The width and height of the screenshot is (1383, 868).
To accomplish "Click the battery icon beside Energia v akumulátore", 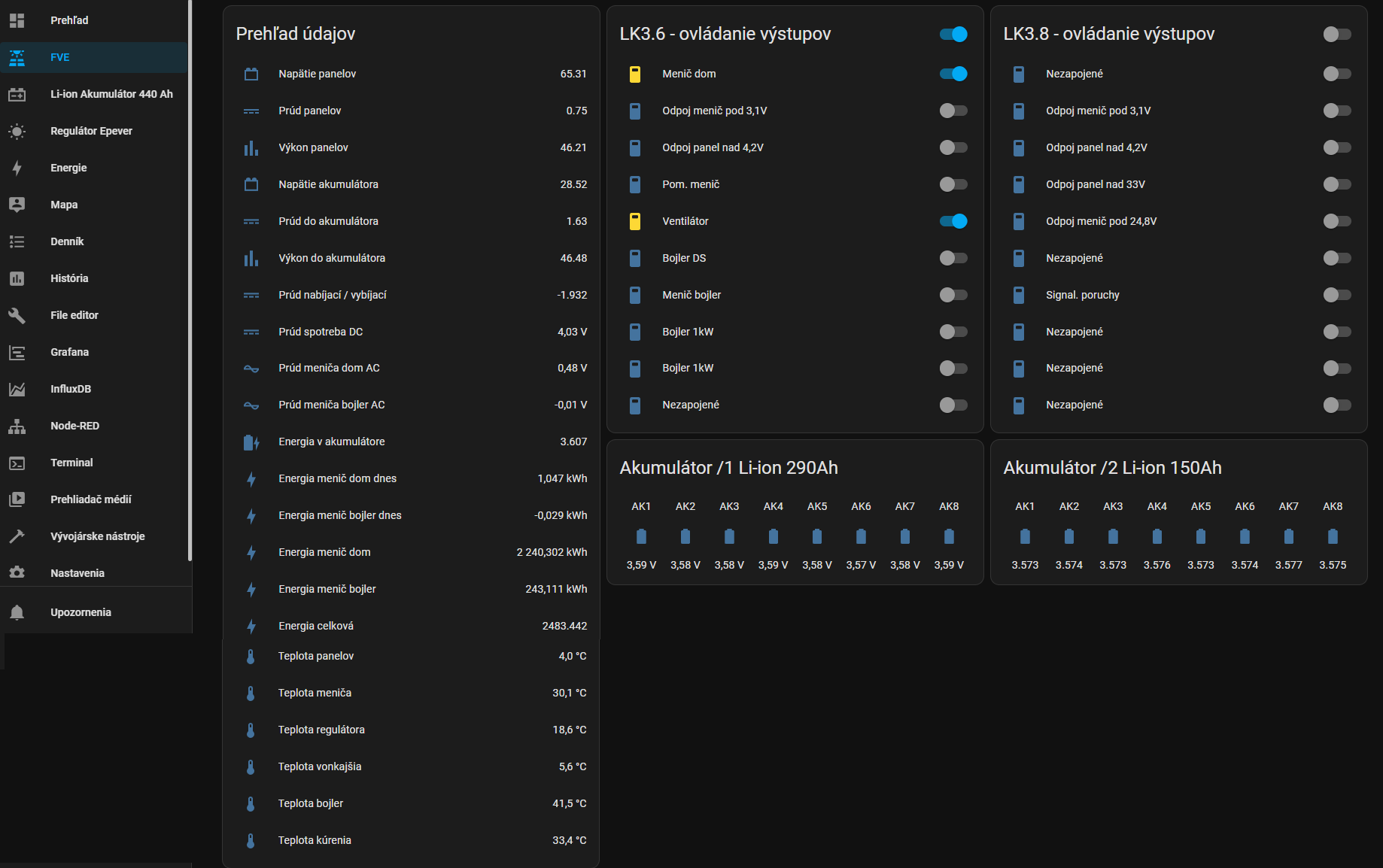I will 251,442.
